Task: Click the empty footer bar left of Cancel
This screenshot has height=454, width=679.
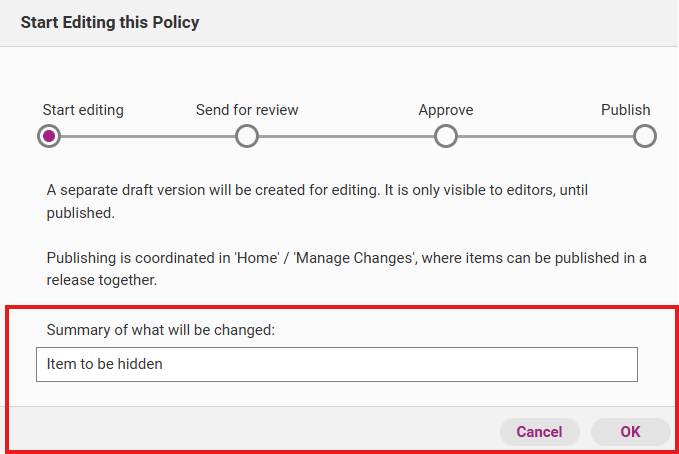Action: click(250, 432)
